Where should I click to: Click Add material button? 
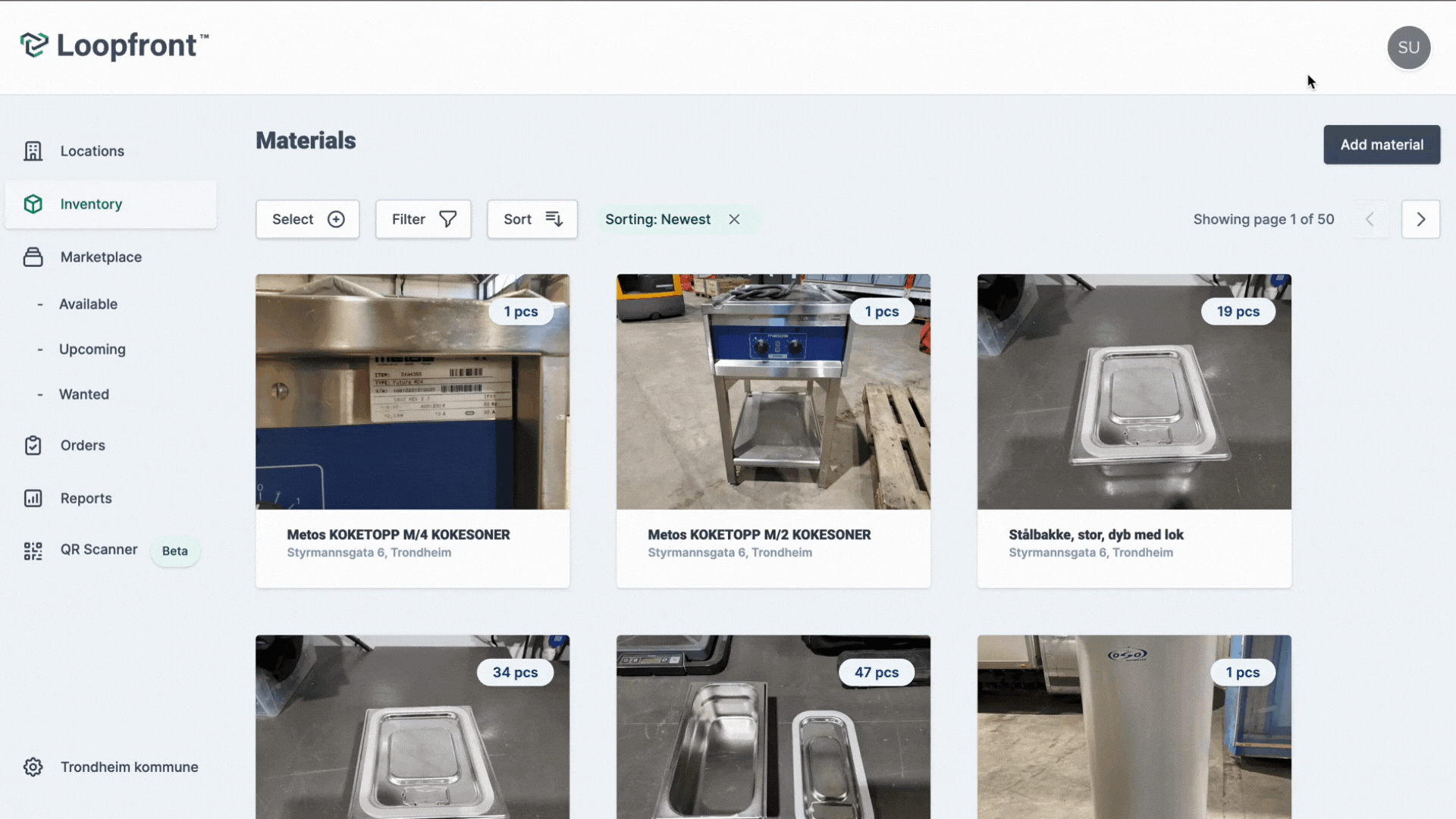1382,144
